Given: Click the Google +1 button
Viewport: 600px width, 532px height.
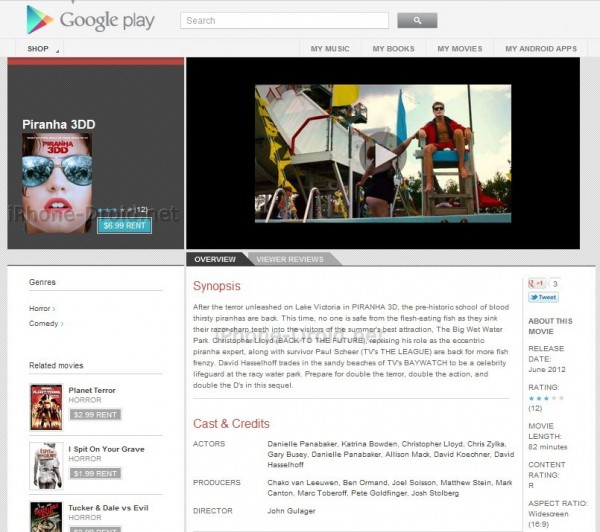Looking at the screenshot, I should (x=537, y=284).
